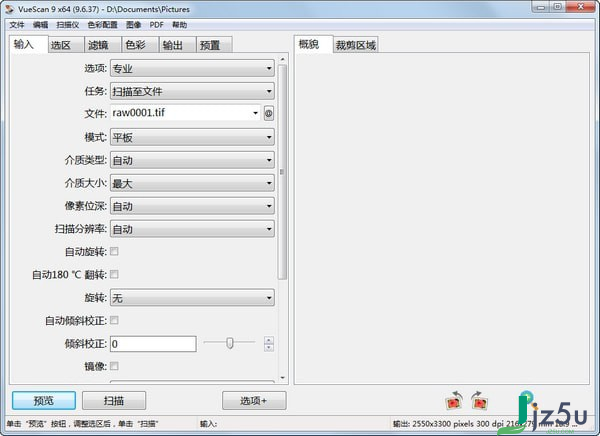The width and height of the screenshot is (600, 436).
Task: Click the options panel vertical scrollbar
Action: (x=282, y=171)
